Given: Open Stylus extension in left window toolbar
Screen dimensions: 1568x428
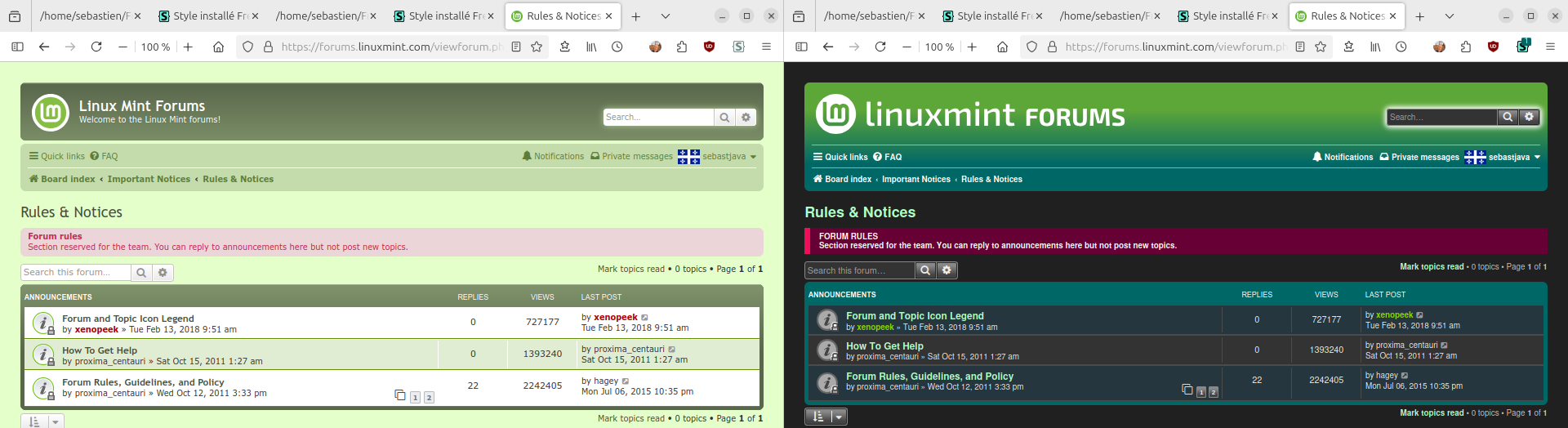Looking at the screenshot, I should [x=738, y=47].
